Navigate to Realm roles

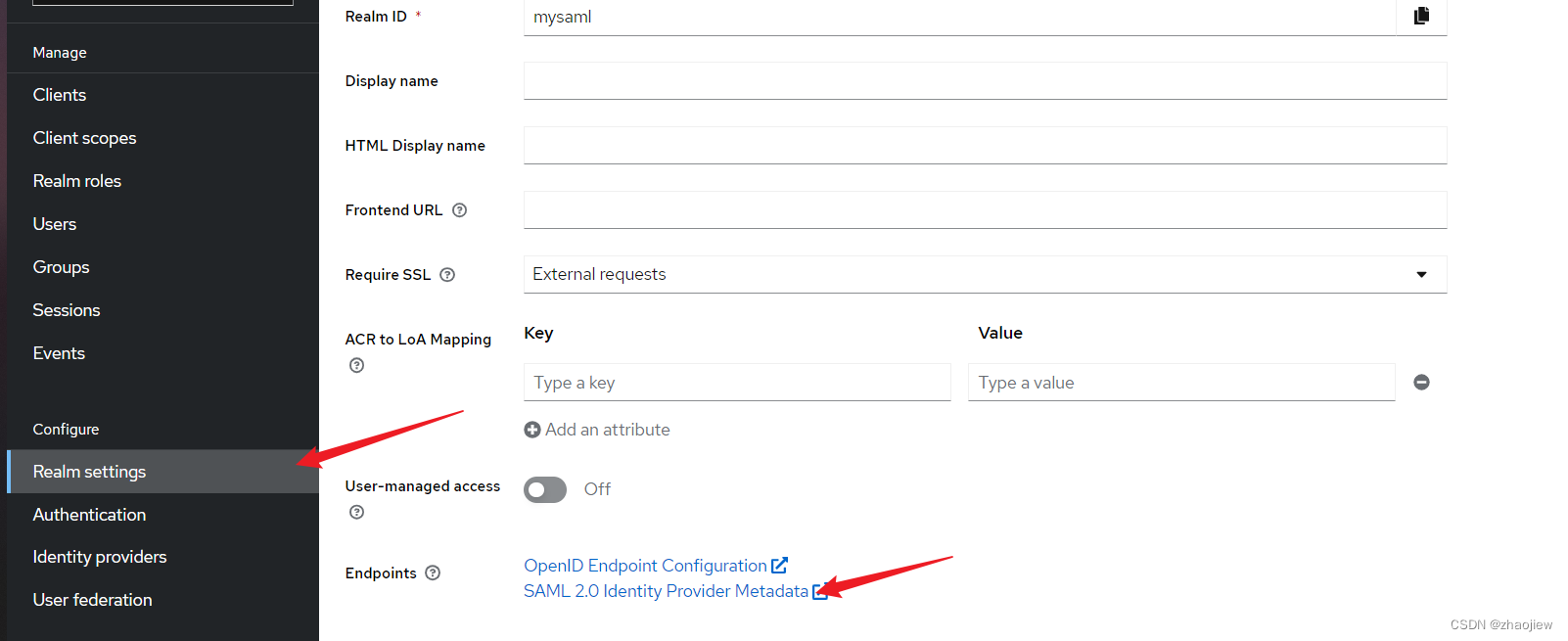click(x=77, y=181)
